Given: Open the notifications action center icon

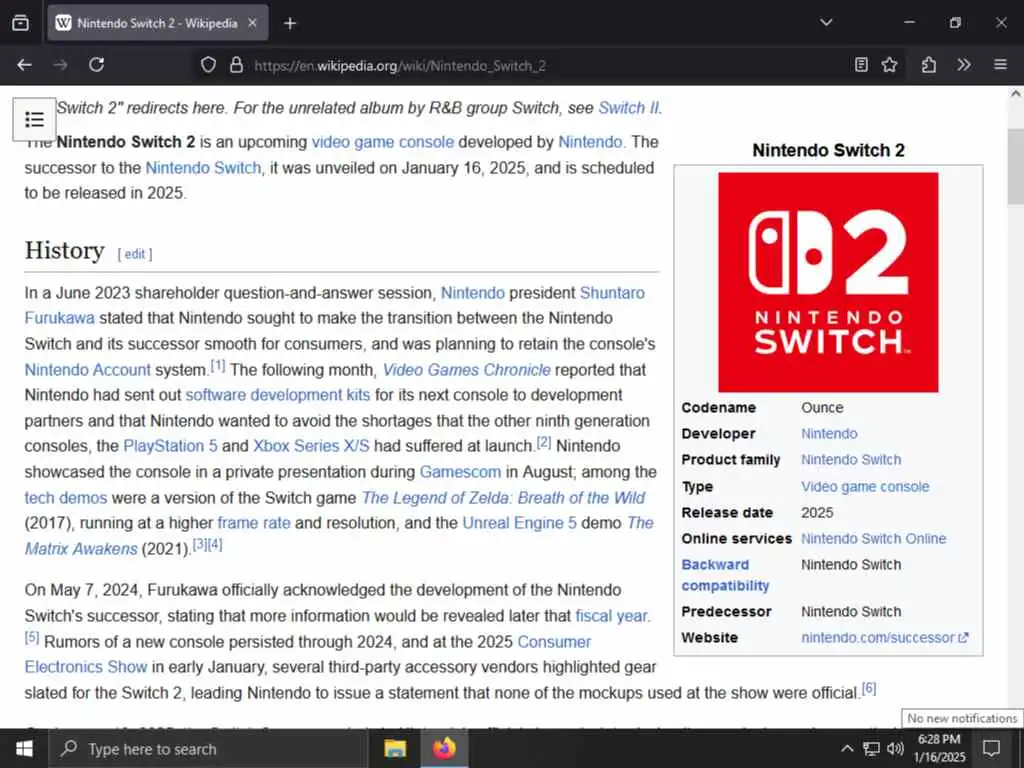Looking at the screenshot, I should 991,749.
